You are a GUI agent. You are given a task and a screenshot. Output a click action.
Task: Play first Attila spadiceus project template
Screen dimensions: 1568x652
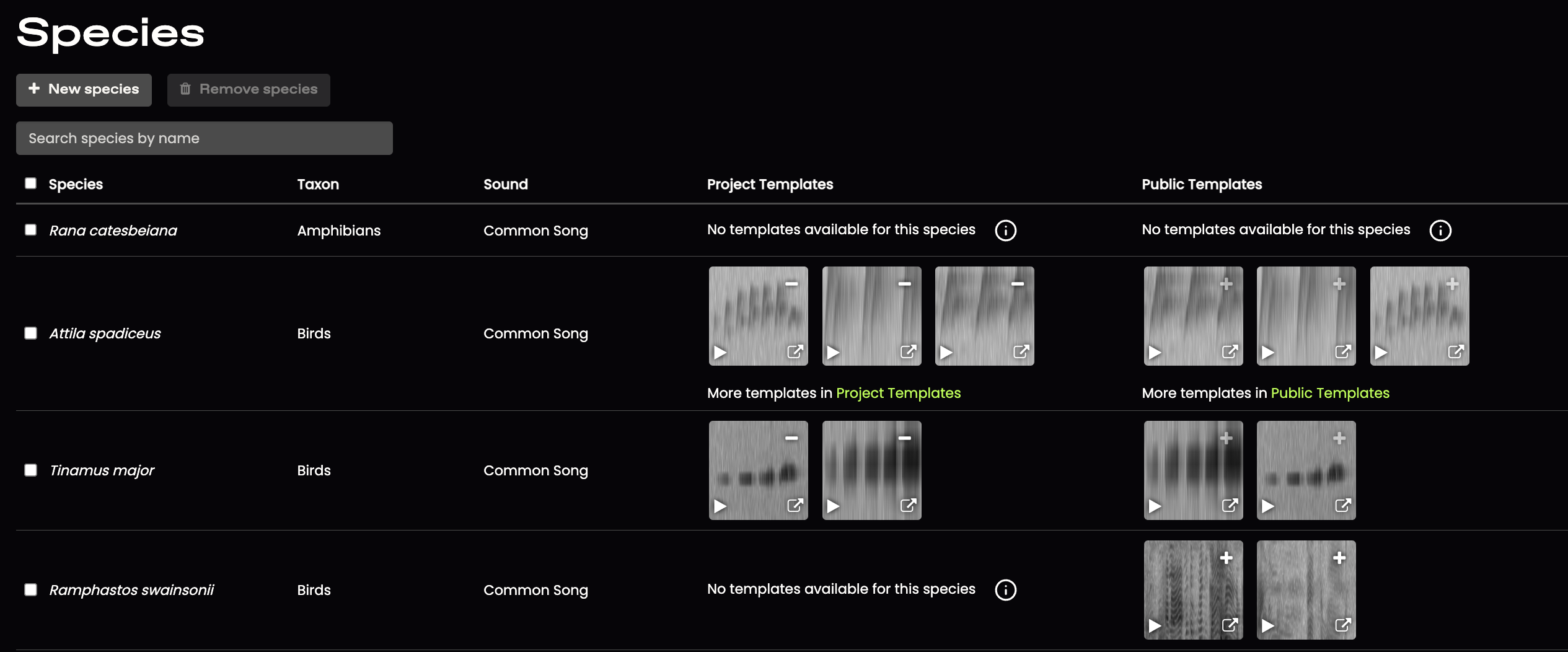[720, 353]
